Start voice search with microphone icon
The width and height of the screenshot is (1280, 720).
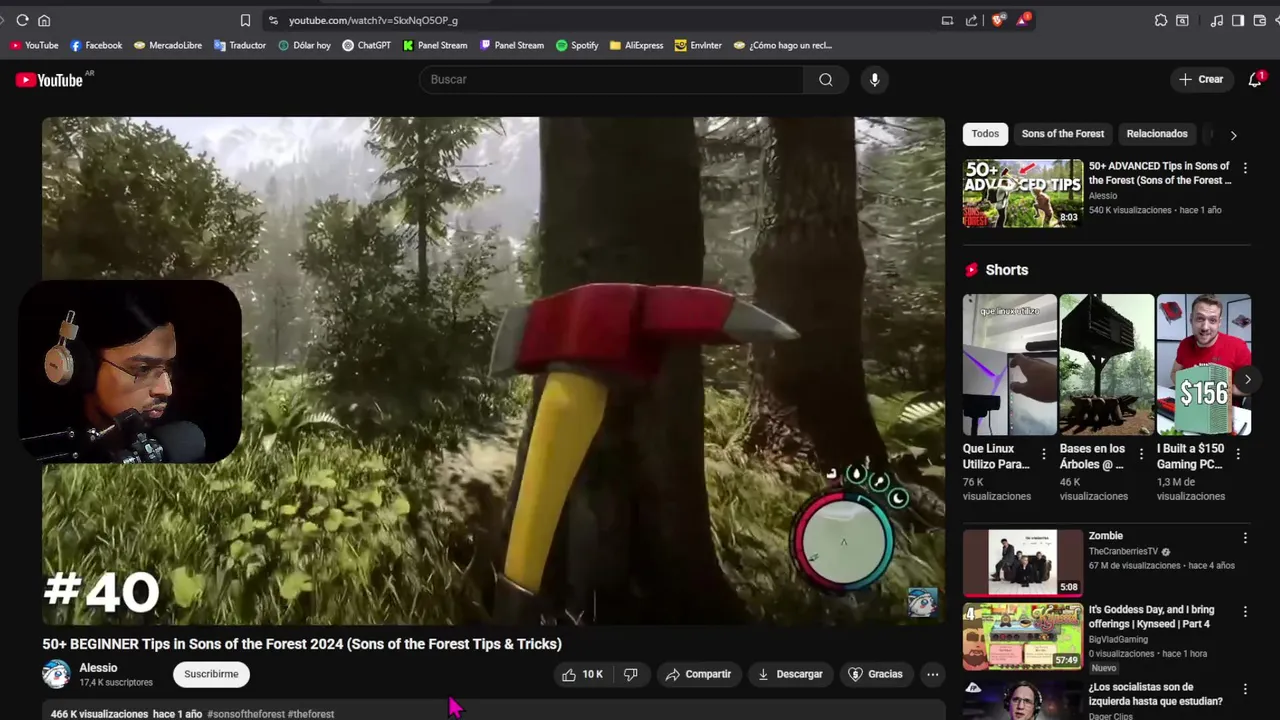874,79
